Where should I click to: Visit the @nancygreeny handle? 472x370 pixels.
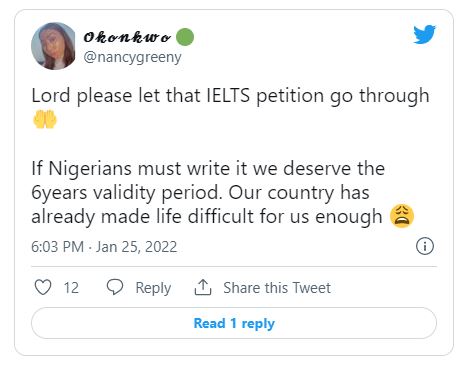tap(132, 57)
